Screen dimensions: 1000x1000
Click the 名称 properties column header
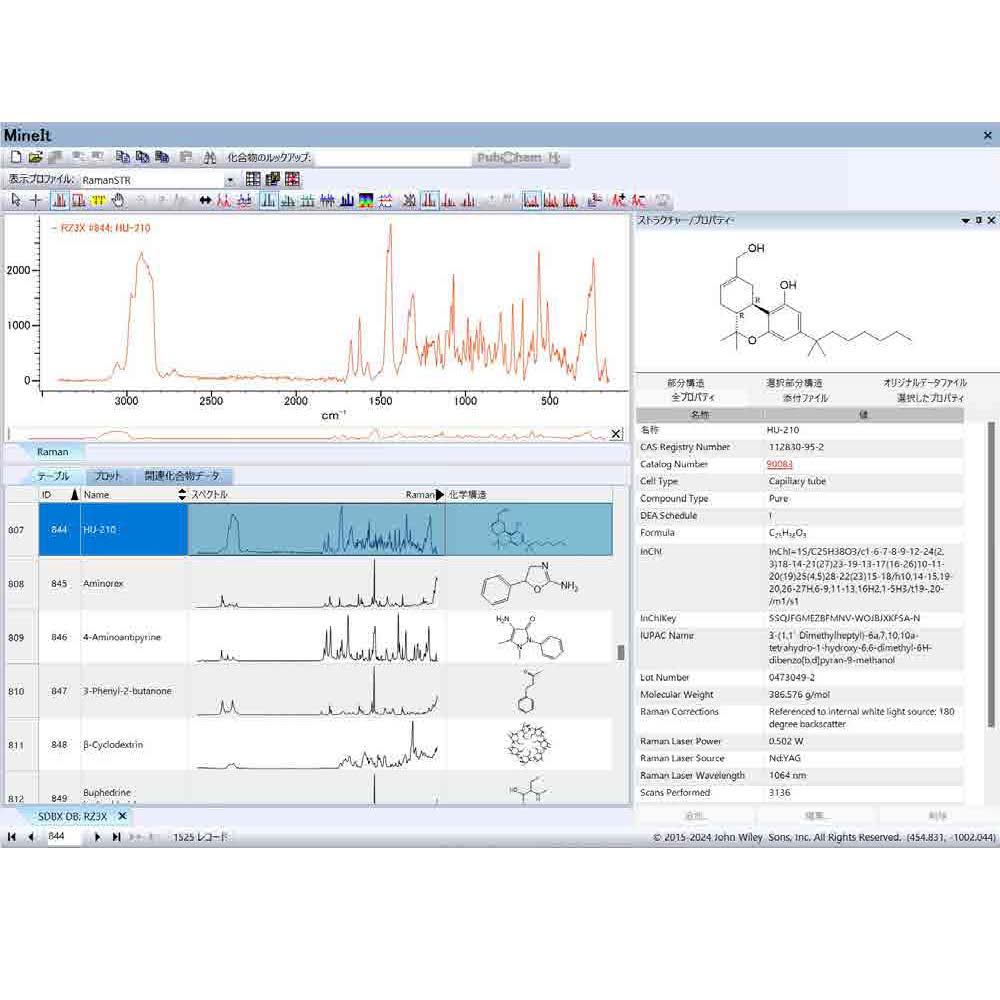click(x=700, y=415)
